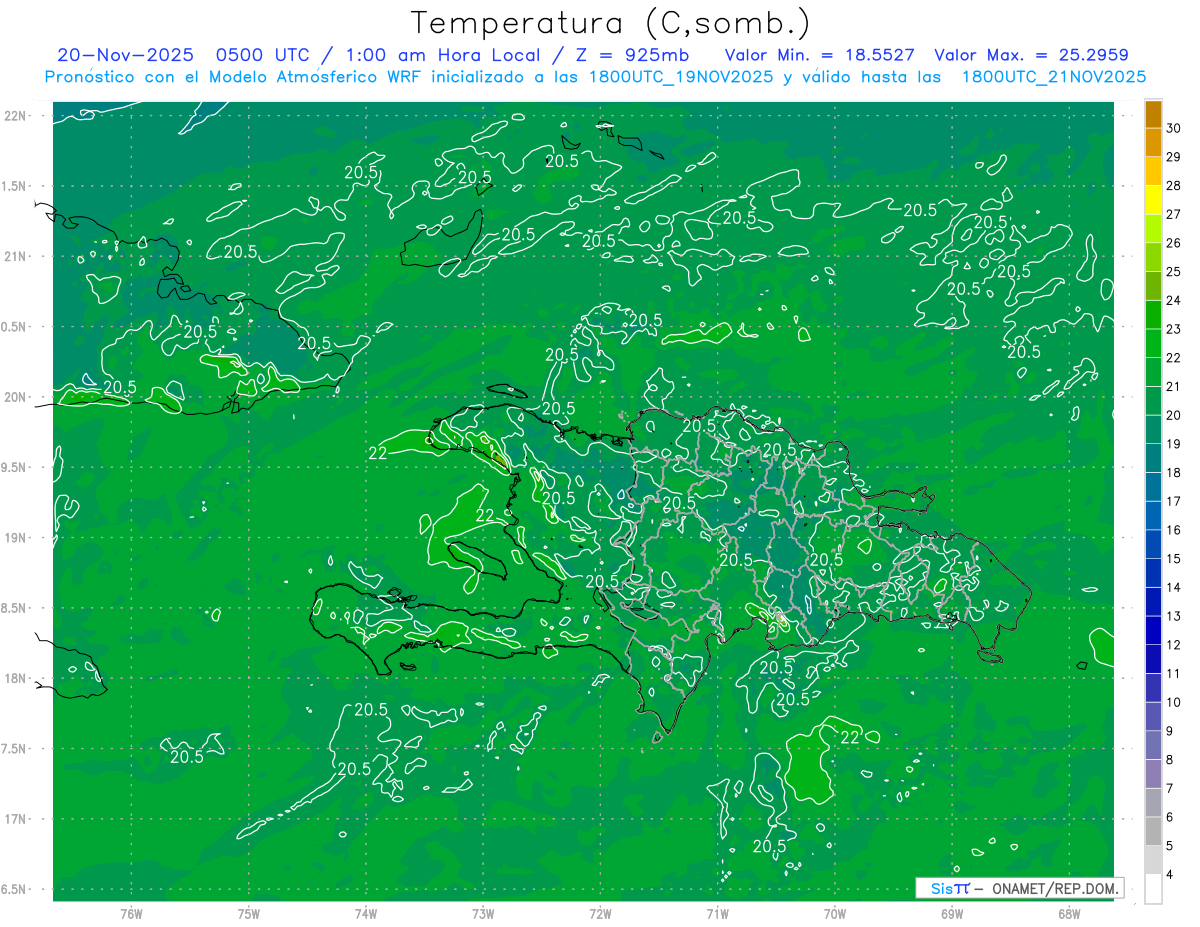The height and width of the screenshot is (927, 1200).
Task: Click the dark orange swatch above legend 30
Action: tap(1153, 114)
